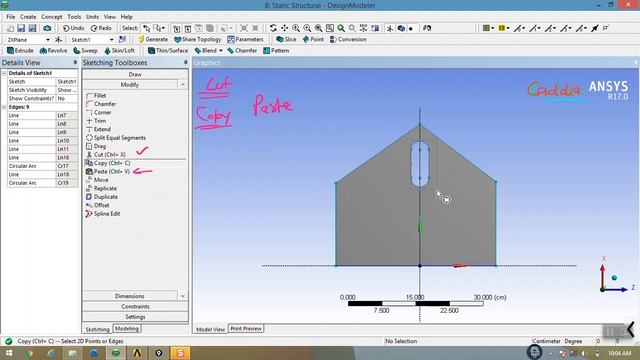The width and height of the screenshot is (640, 360).
Task: Select the Thin/Surface tool
Action: tap(168, 51)
